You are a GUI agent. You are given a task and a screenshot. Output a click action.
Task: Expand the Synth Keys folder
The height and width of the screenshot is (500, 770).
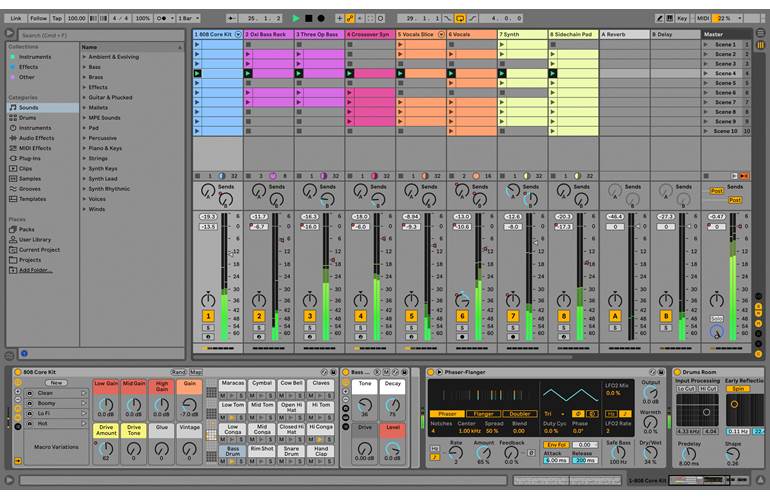84,168
